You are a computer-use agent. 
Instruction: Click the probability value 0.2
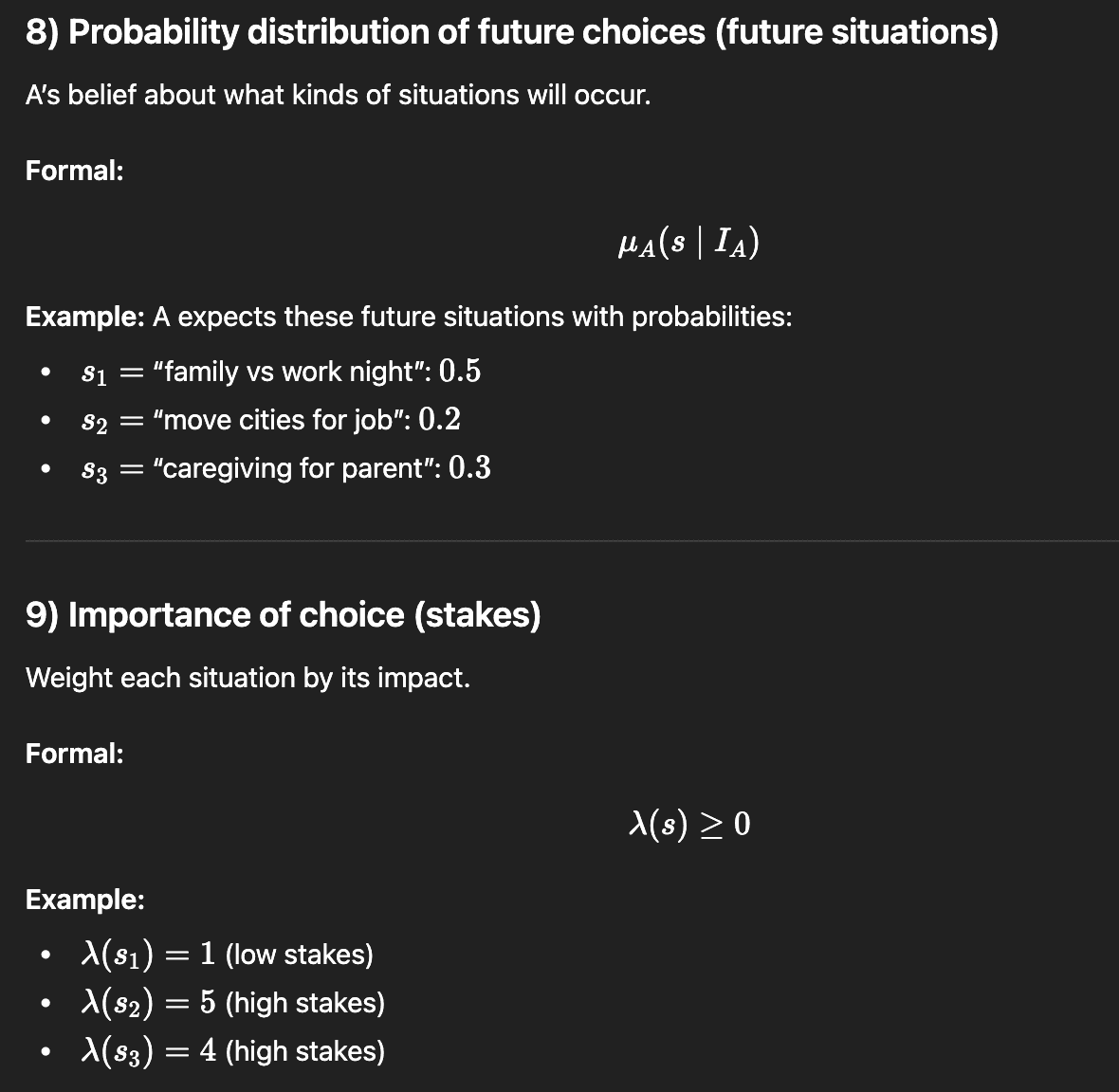440,419
